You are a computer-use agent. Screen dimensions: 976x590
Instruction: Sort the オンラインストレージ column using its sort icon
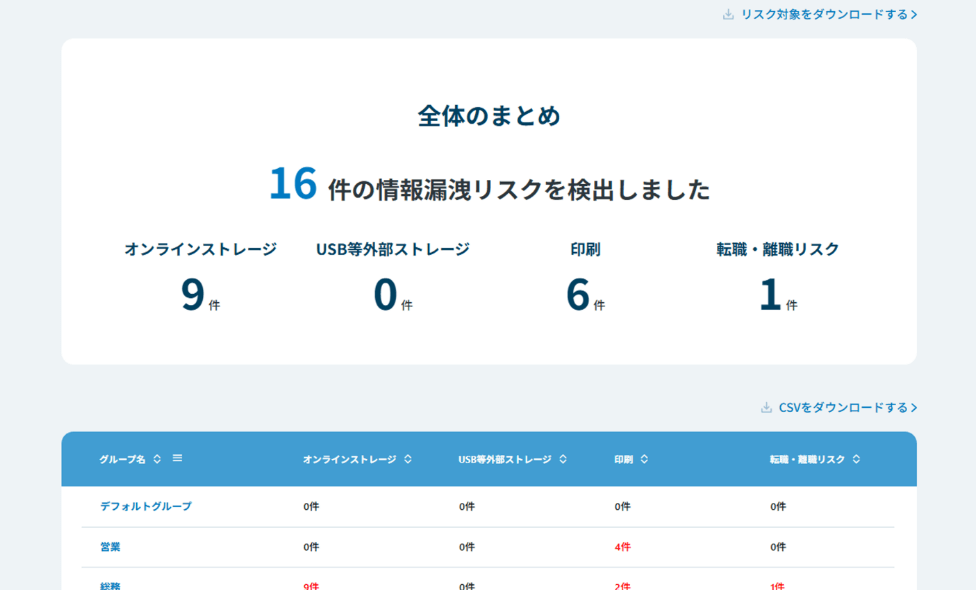(x=408, y=459)
